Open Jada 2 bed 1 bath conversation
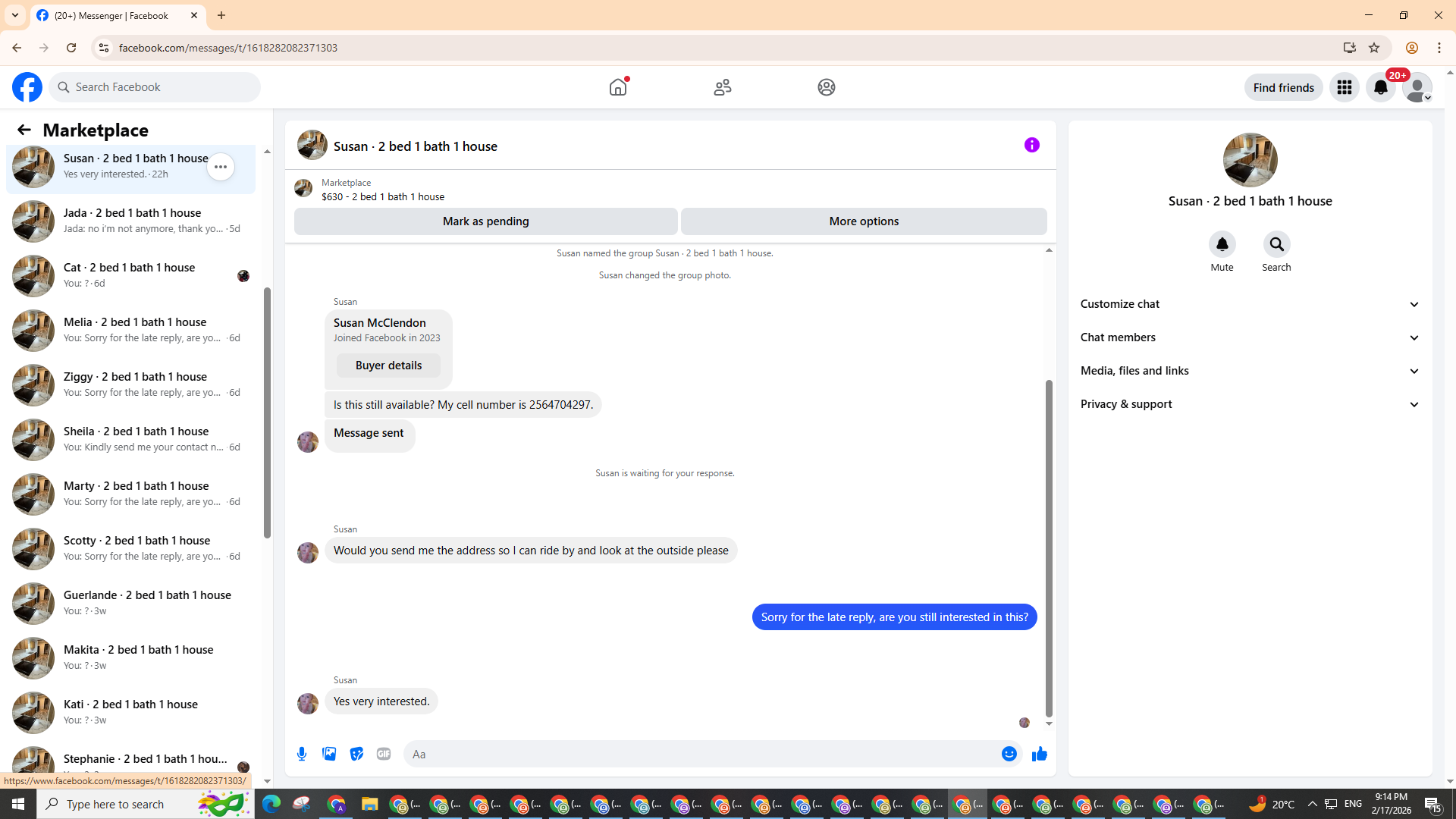 click(133, 221)
